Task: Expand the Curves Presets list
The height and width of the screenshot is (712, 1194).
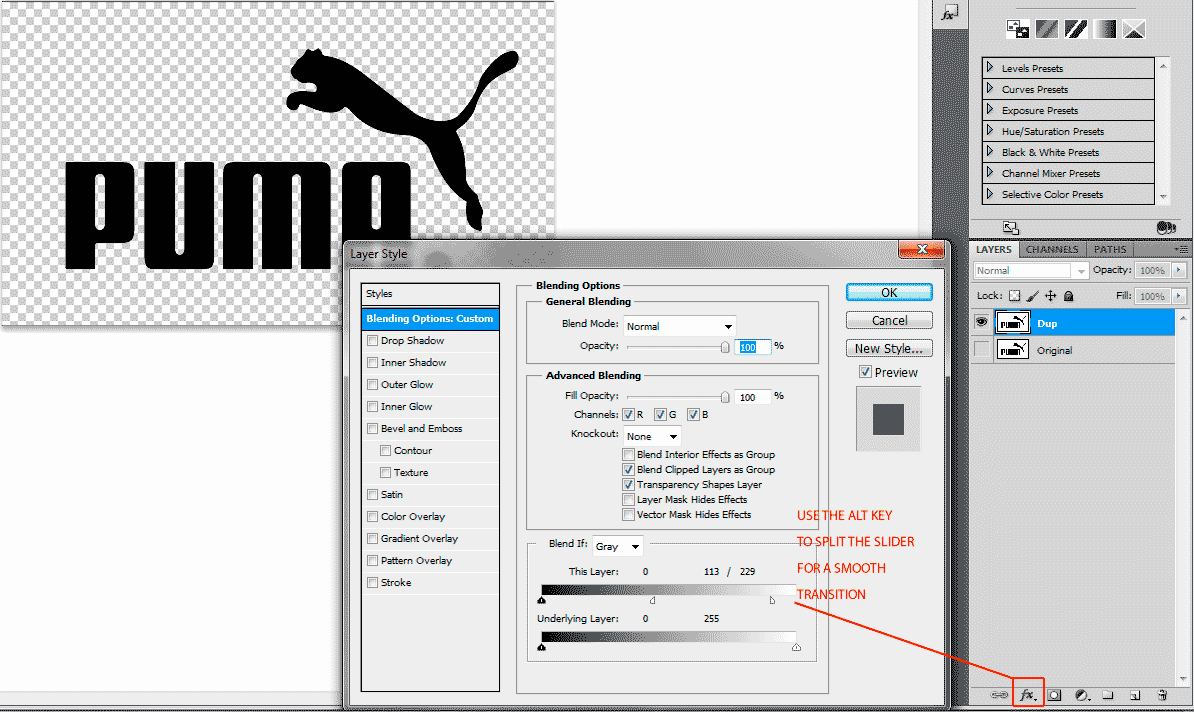Action: [990, 89]
